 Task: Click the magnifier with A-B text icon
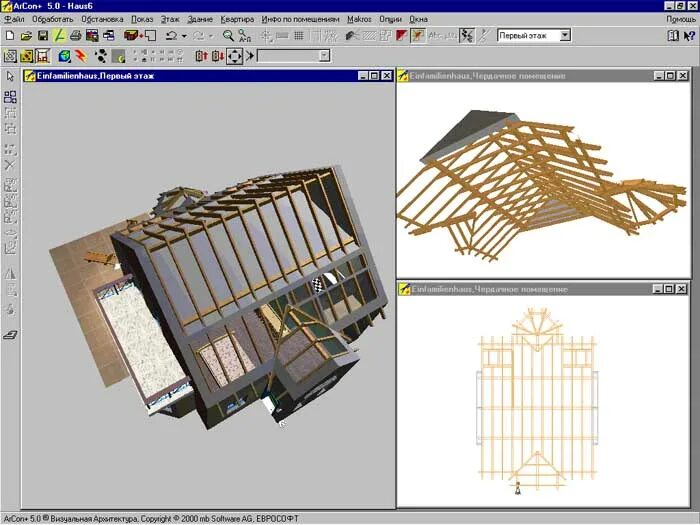coord(244,35)
